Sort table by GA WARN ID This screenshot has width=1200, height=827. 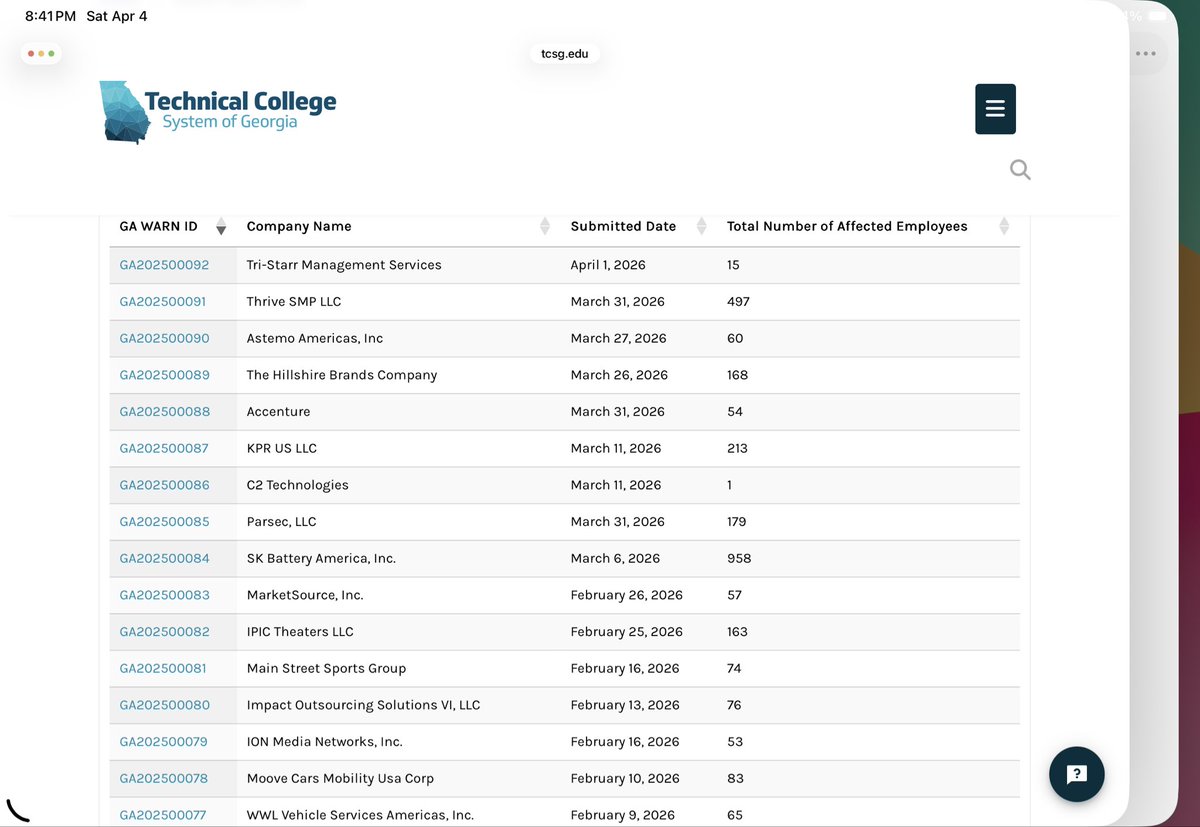coord(173,226)
